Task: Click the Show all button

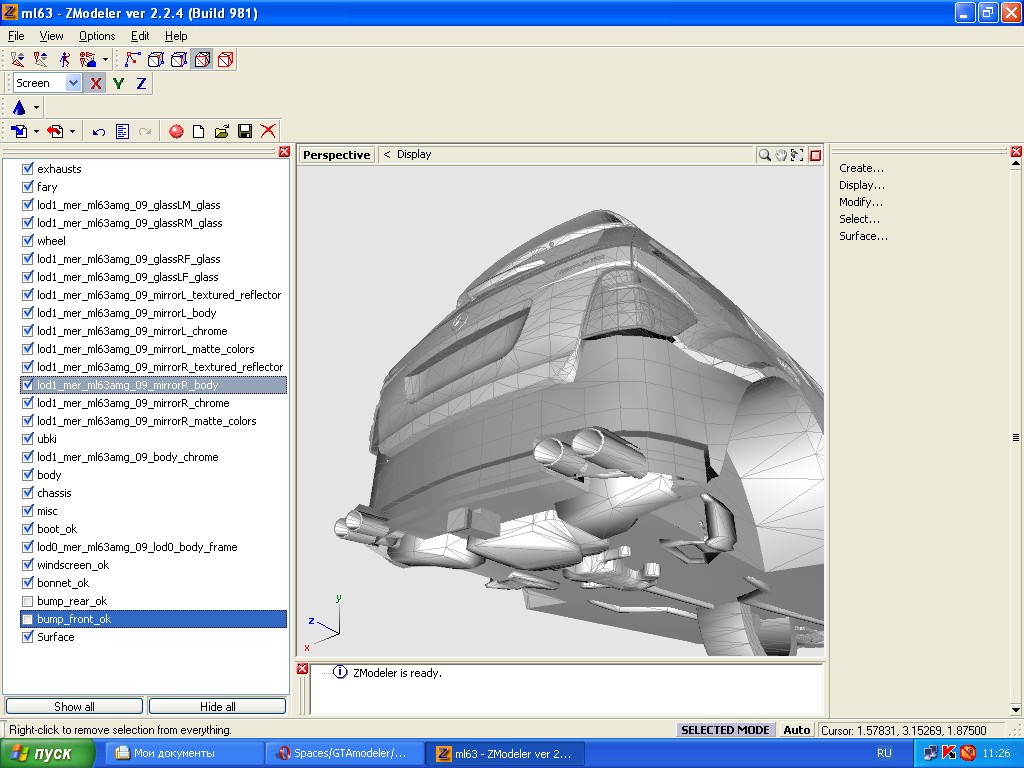Action: [x=74, y=706]
